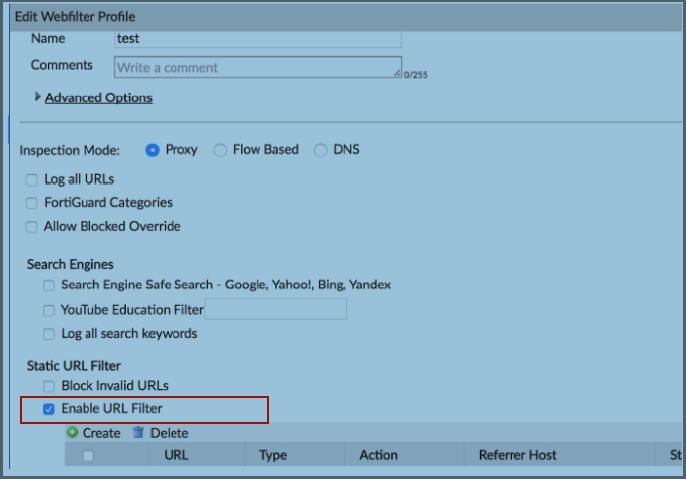Image resolution: width=686 pixels, height=481 pixels.
Task: Click the Edit Webfilter Profile title
Action: coord(75,17)
